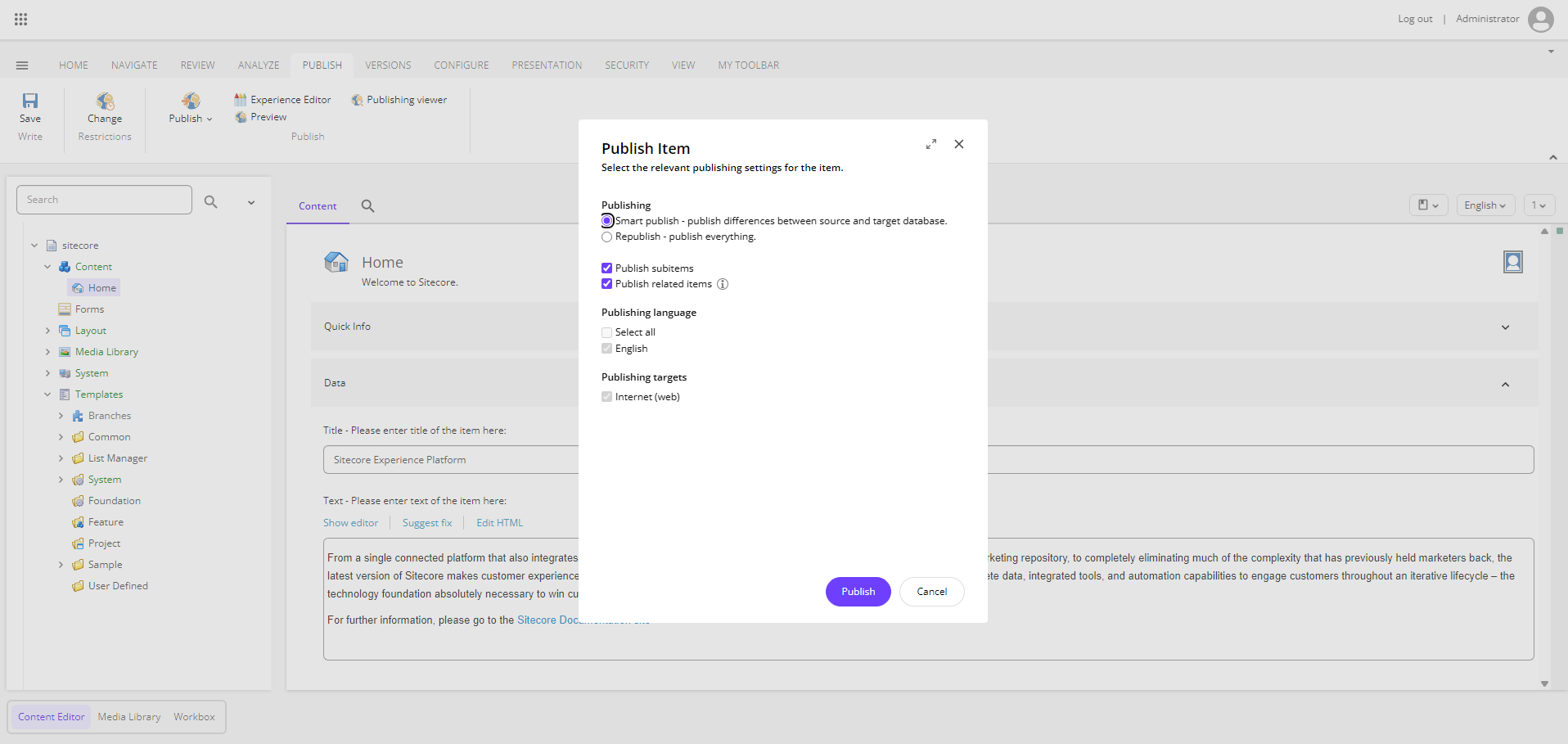Collapse the Templates tree node
Image resolution: width=1568 pixels, height=744 pixels.
(x=47, y=395)
